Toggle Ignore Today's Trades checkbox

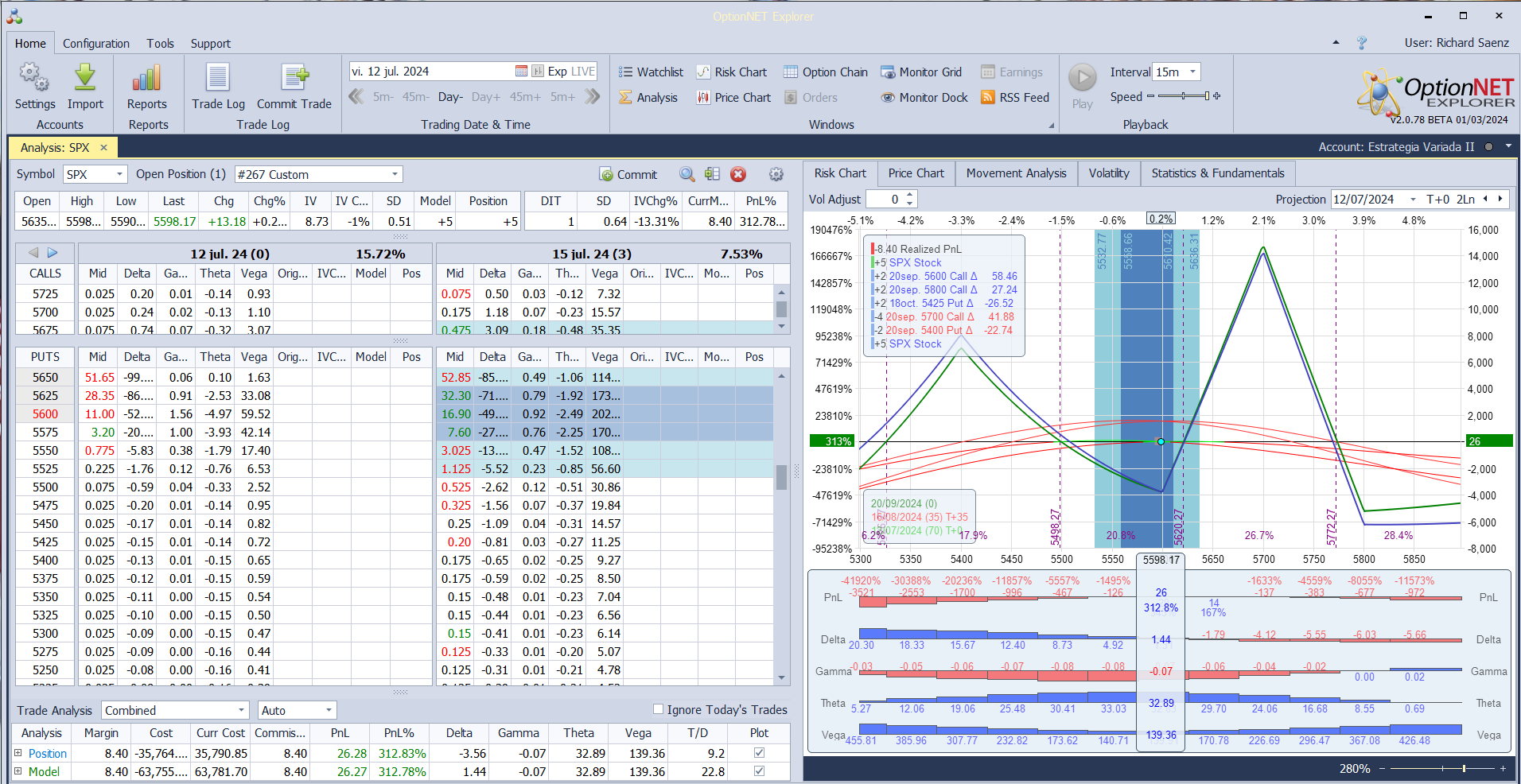tap(658, 709)
